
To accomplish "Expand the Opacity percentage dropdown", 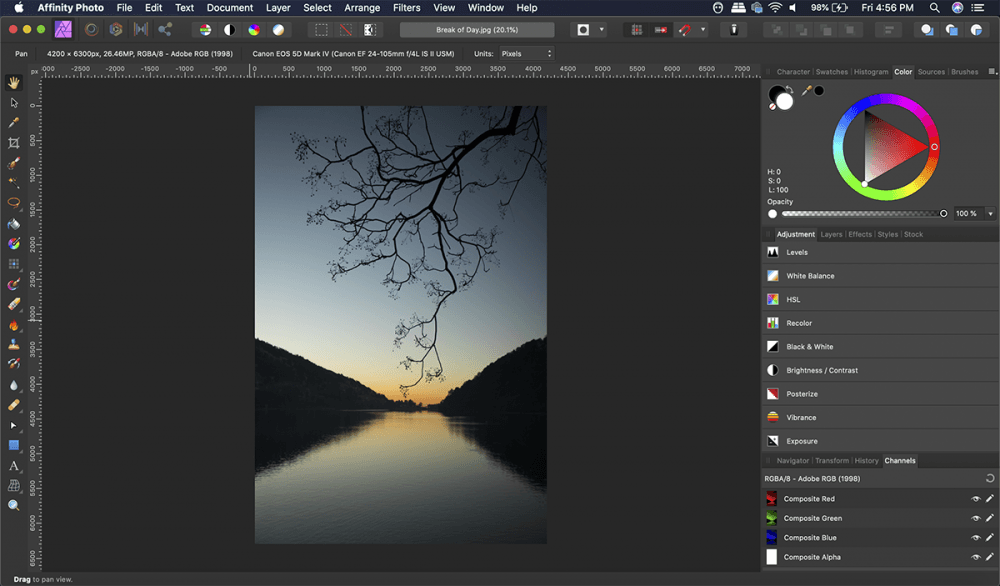I will (990, 214).
